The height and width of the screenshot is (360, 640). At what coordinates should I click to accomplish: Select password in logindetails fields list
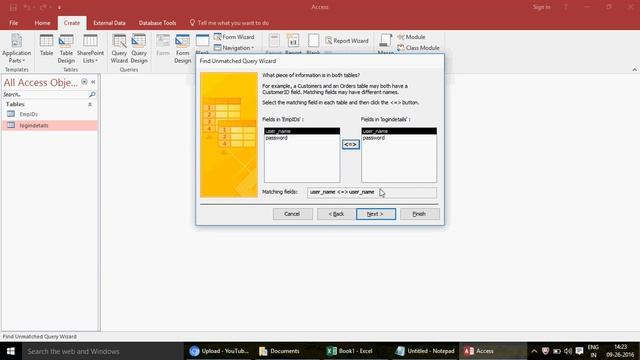tap(399, 138)
